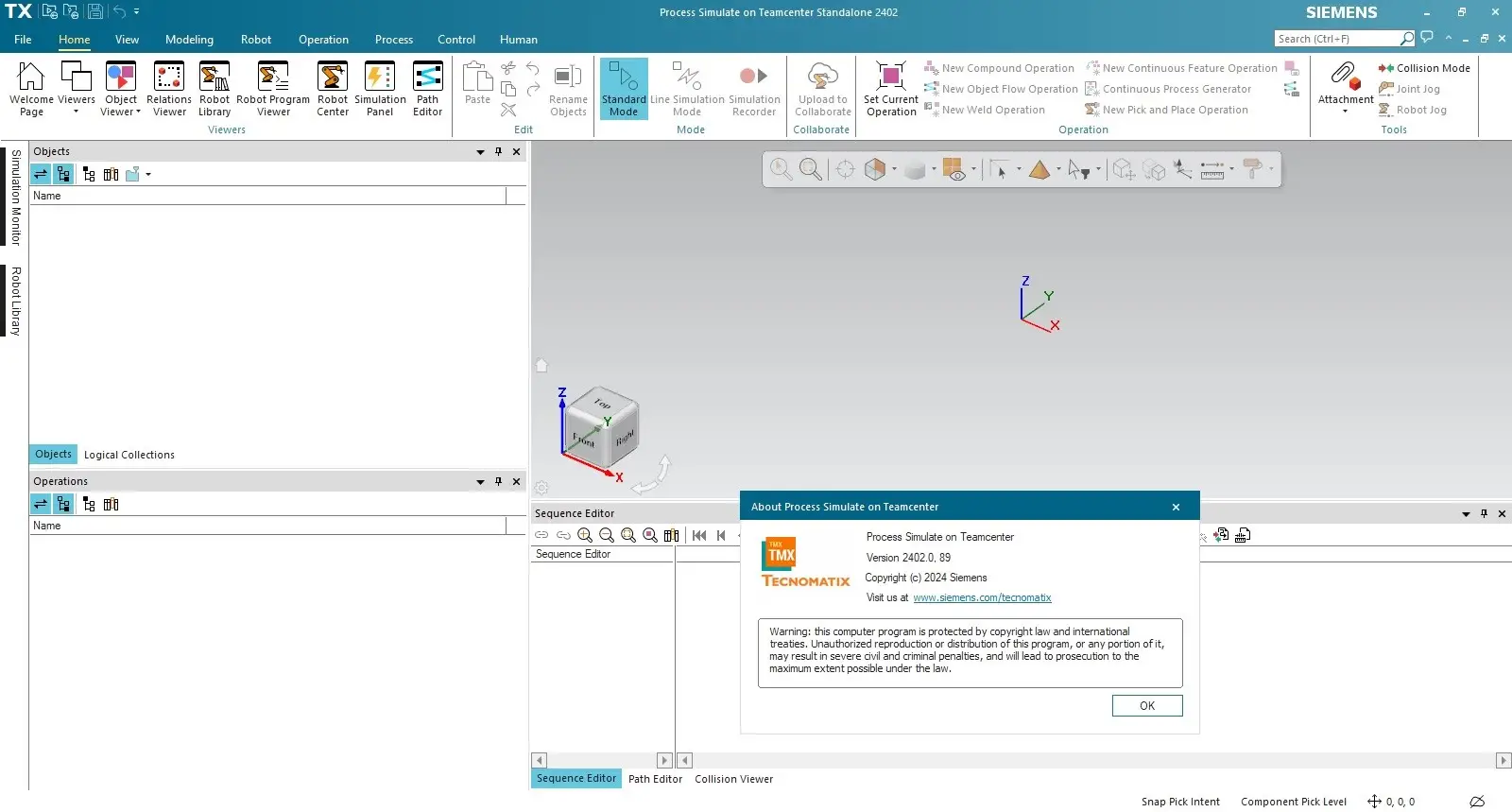Click the measurement ruler icon in viewport toolbar
The image size is (1512, 812).
click(1212, 170)
